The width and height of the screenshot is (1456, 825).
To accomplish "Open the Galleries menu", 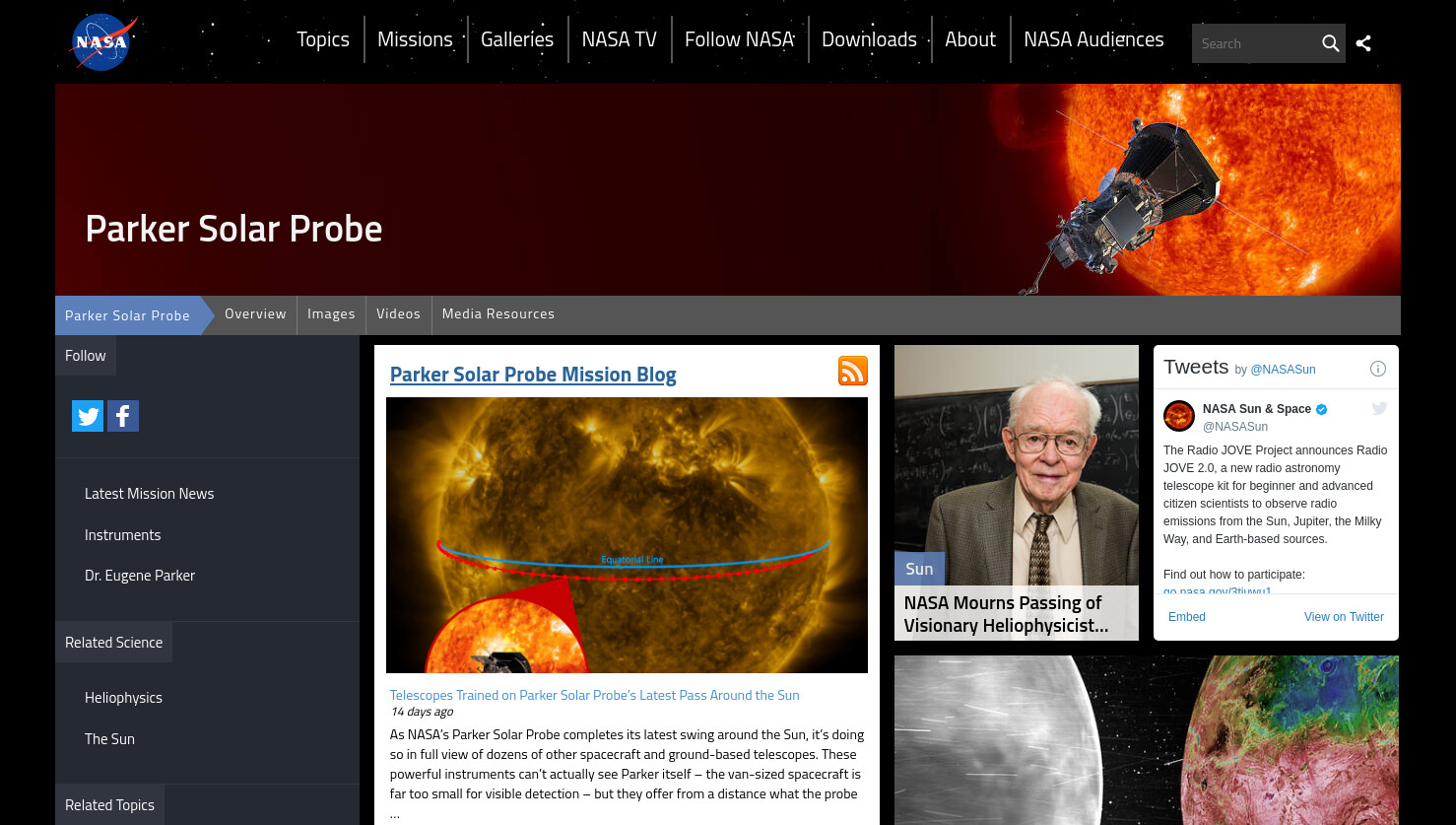I will [517, 39].
